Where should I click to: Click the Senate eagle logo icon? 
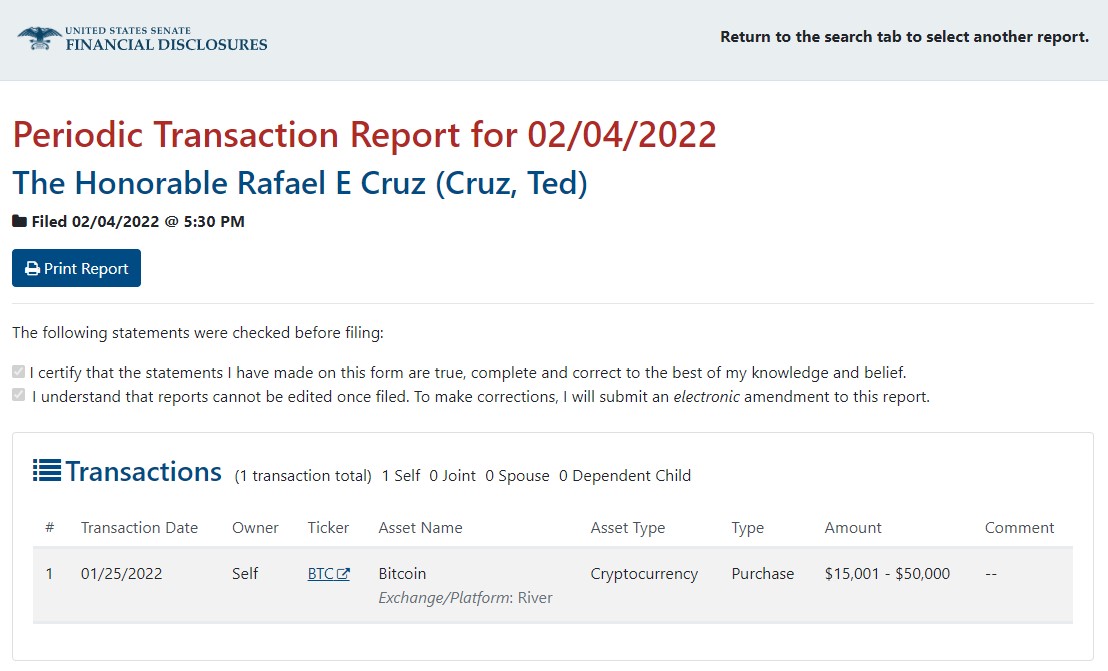(x=39, y=38)
